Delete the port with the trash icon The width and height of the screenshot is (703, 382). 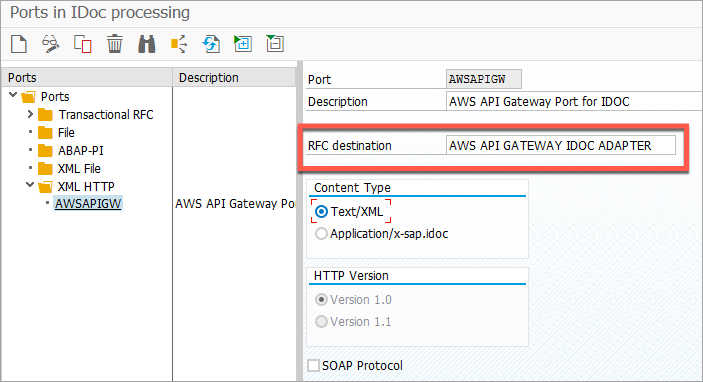click(115, 44)
